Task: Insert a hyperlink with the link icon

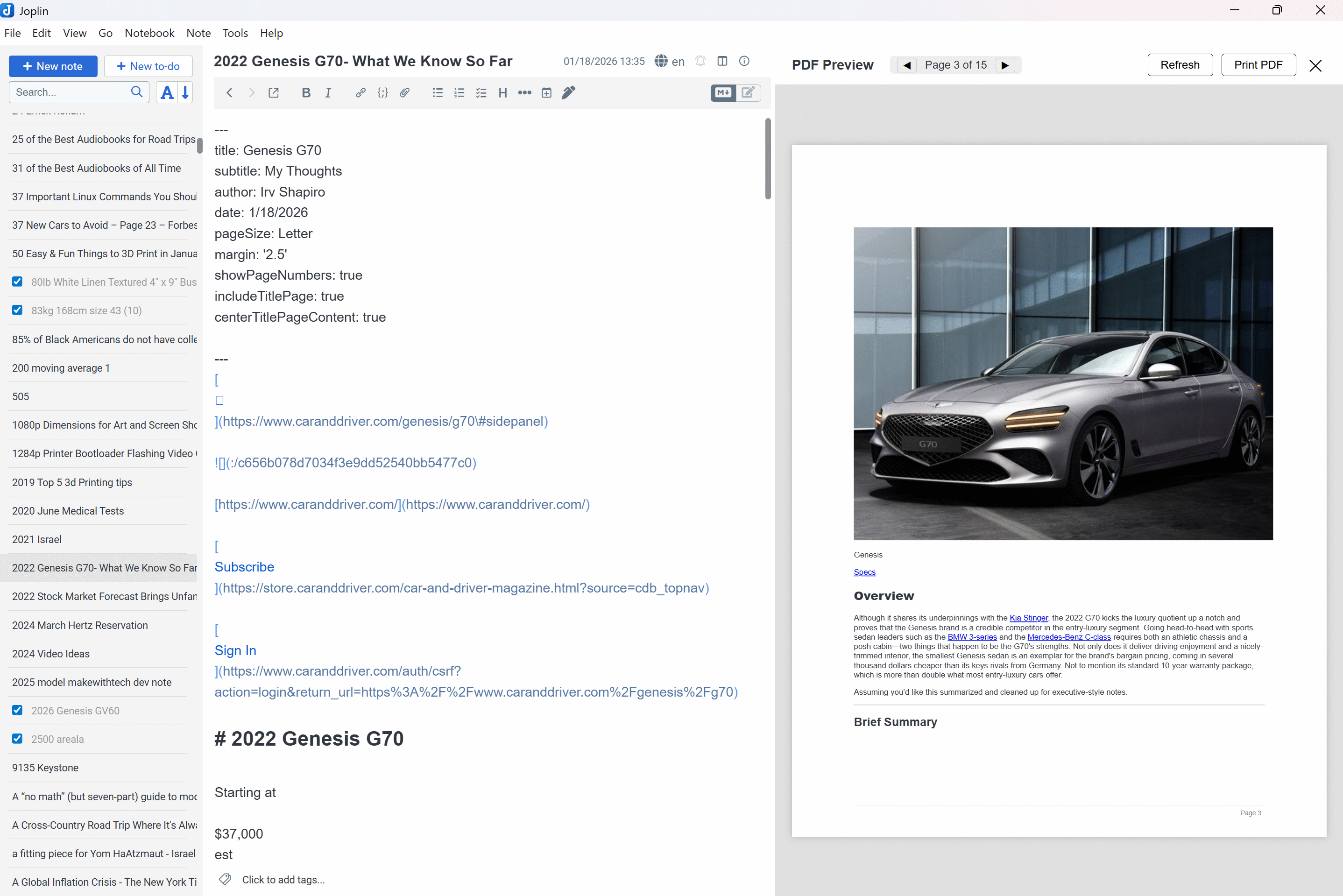Action: (360, 92)
